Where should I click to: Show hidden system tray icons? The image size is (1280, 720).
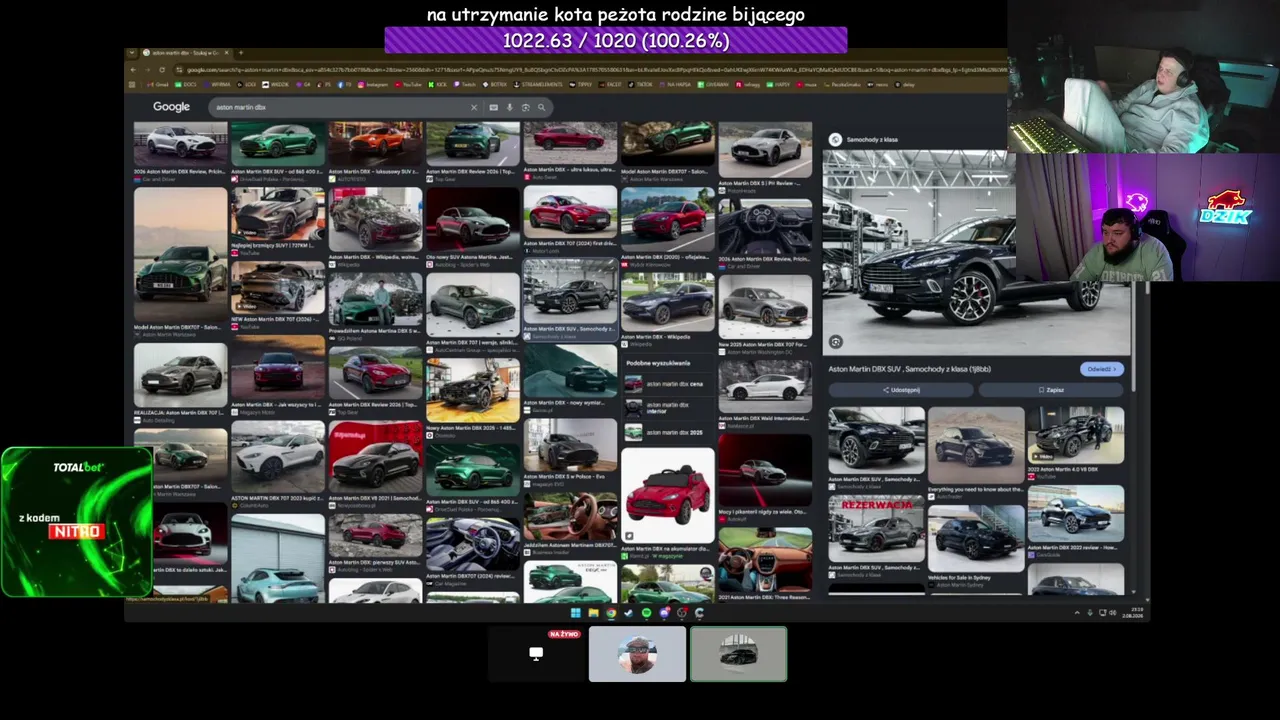(x=1077, y=612)
